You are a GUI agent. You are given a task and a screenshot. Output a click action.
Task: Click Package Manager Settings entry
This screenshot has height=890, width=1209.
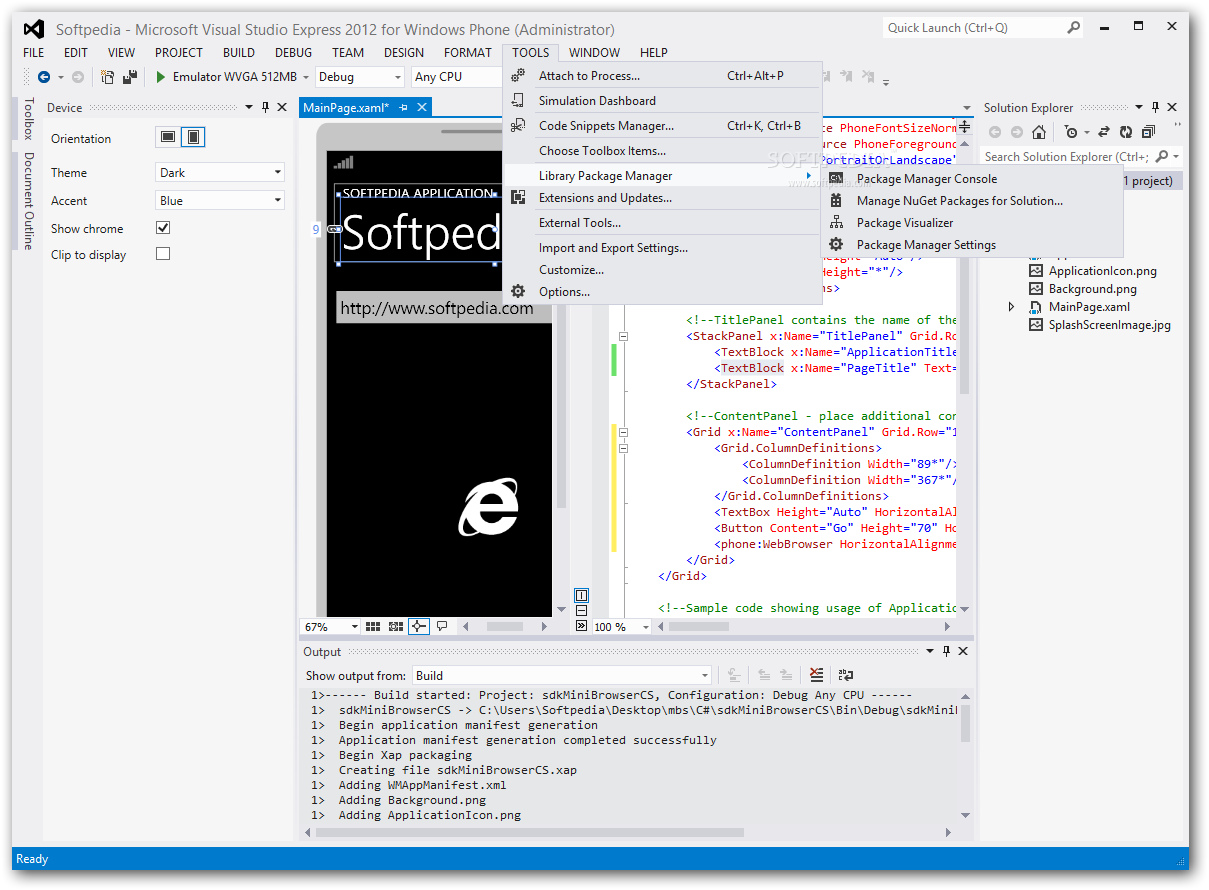click(x=926, y=245)
